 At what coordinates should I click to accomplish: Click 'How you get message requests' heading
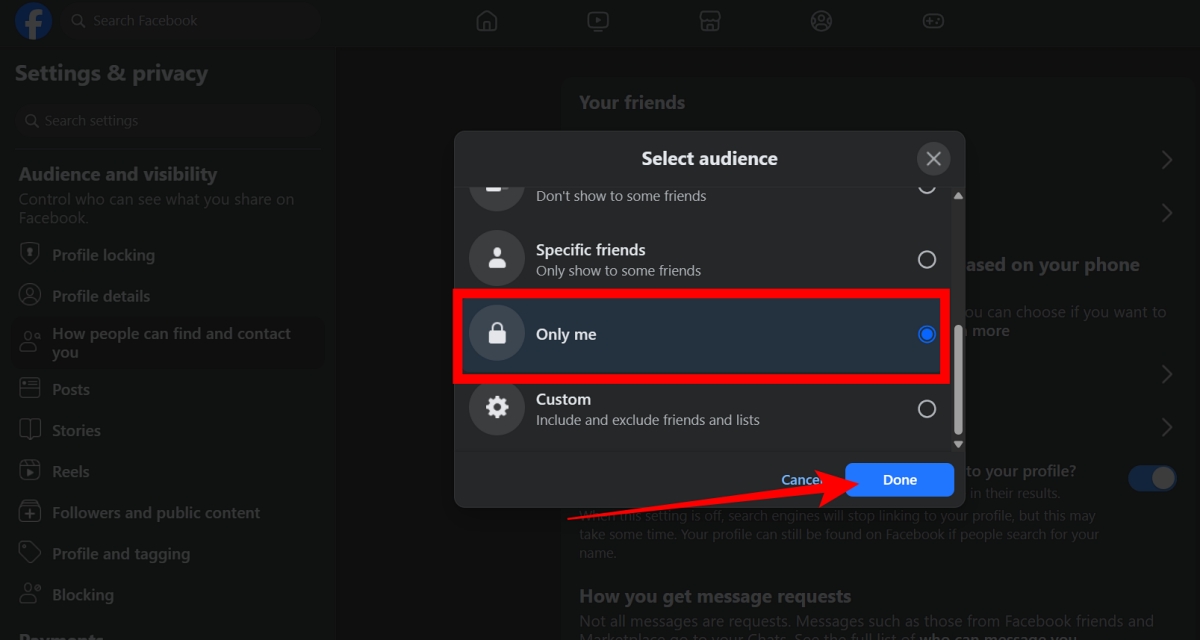pyautogui.click(x=715, y=597)
